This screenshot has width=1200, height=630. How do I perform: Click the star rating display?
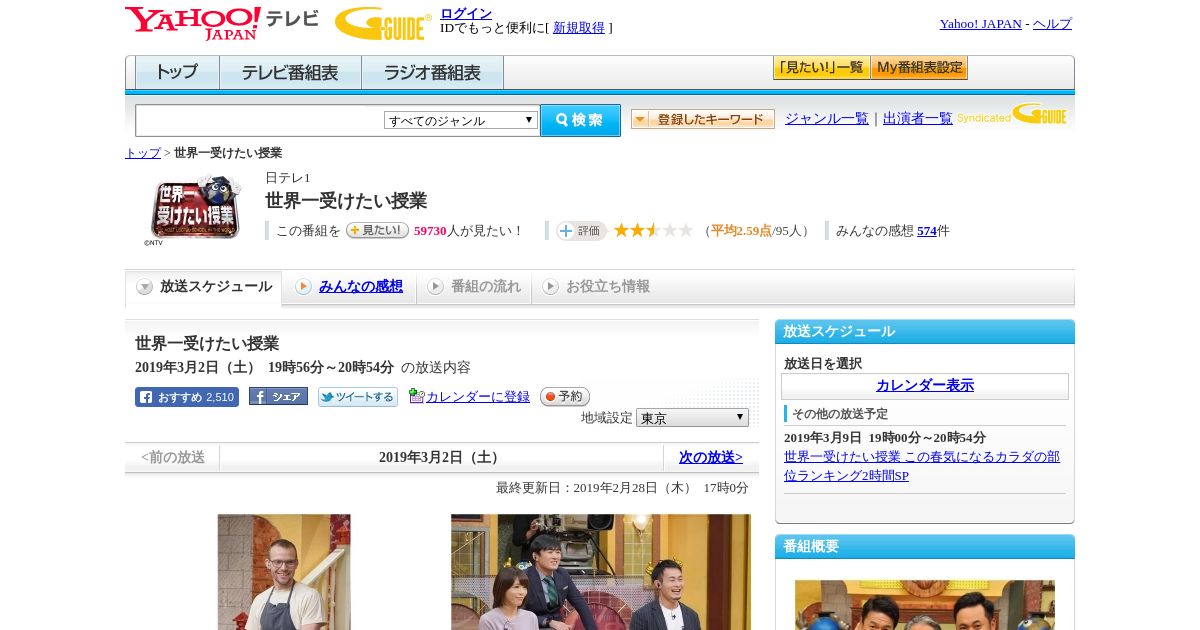click(x=653, y=231)
